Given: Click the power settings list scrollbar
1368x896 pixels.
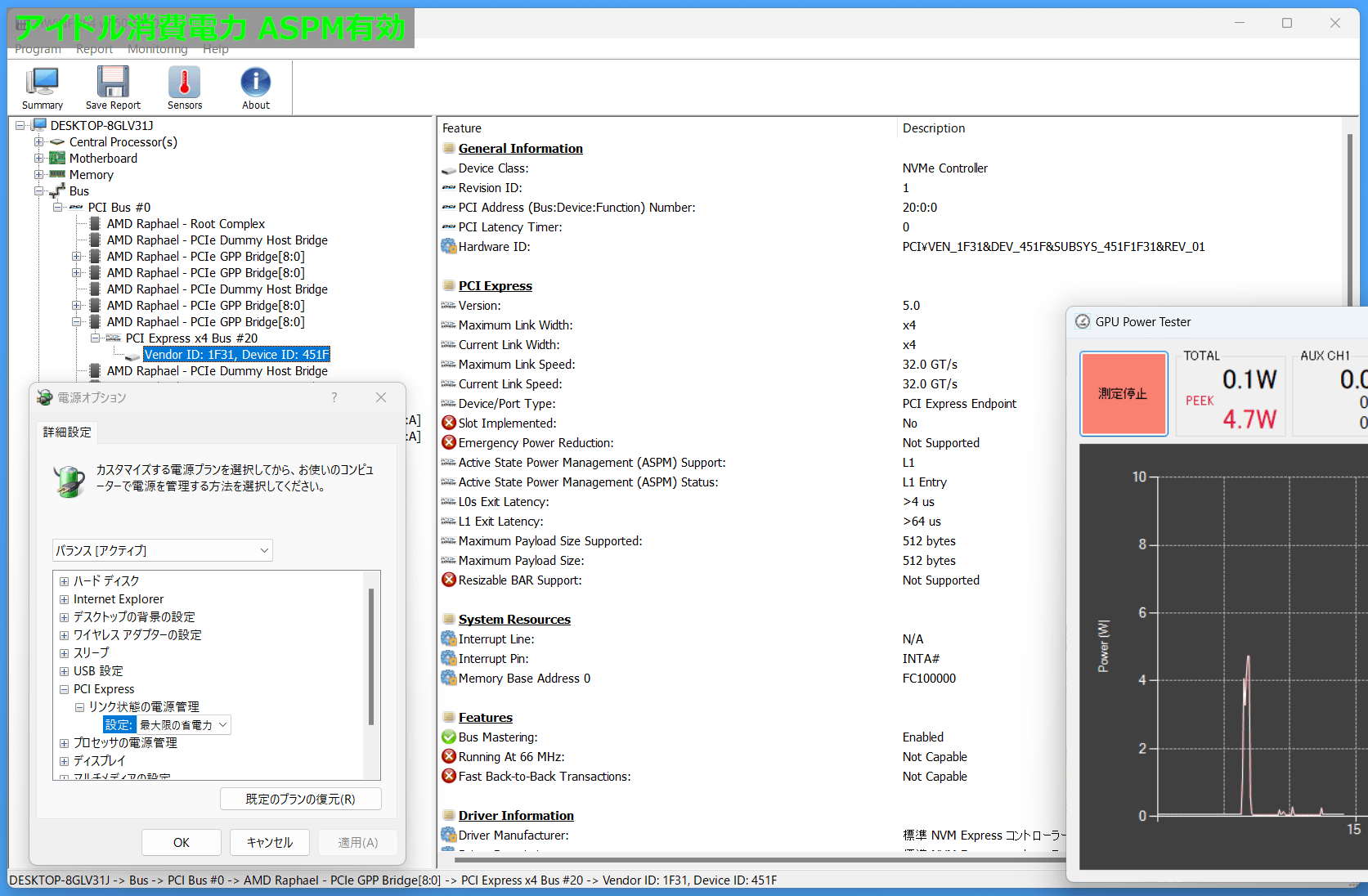Looking at the screenshot, I should [371, 656].
